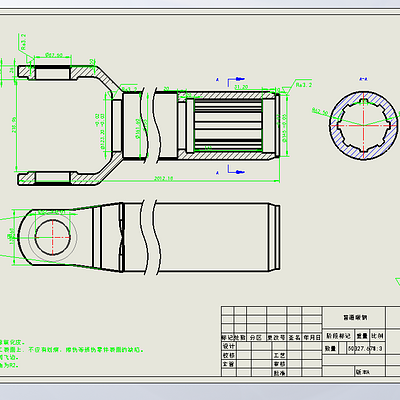Select the 签名 header cell
The image size is (400, 400).
pos(294,338)
